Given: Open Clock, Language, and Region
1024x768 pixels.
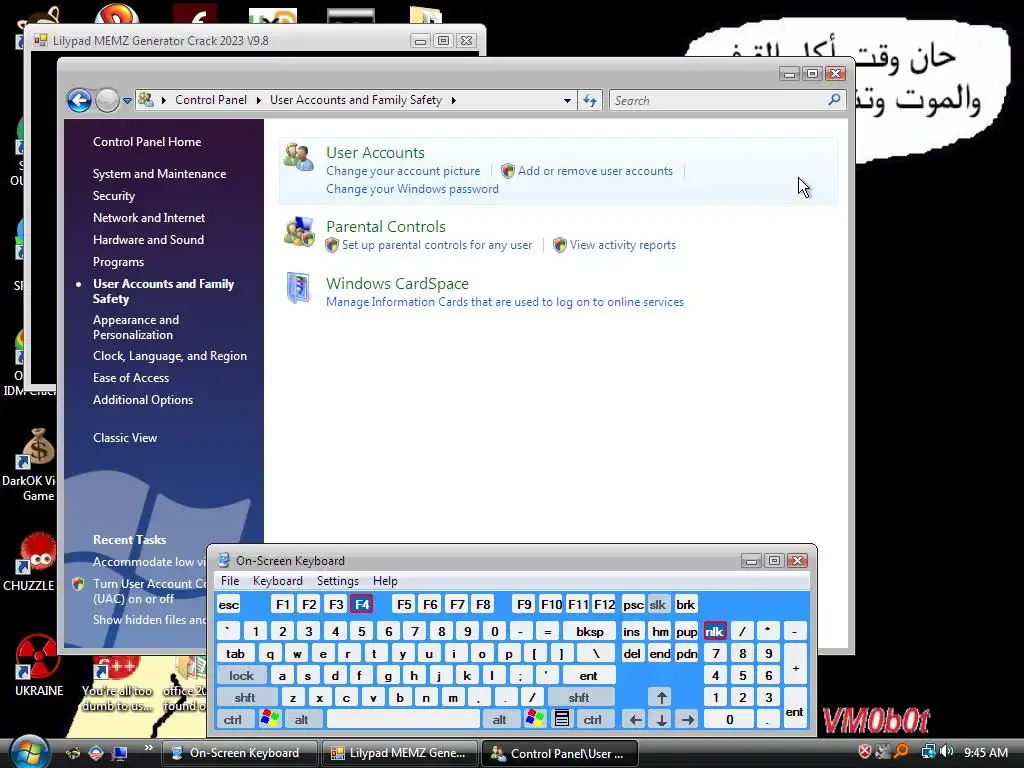Looking at the screenshot, I should pos(170,356).
